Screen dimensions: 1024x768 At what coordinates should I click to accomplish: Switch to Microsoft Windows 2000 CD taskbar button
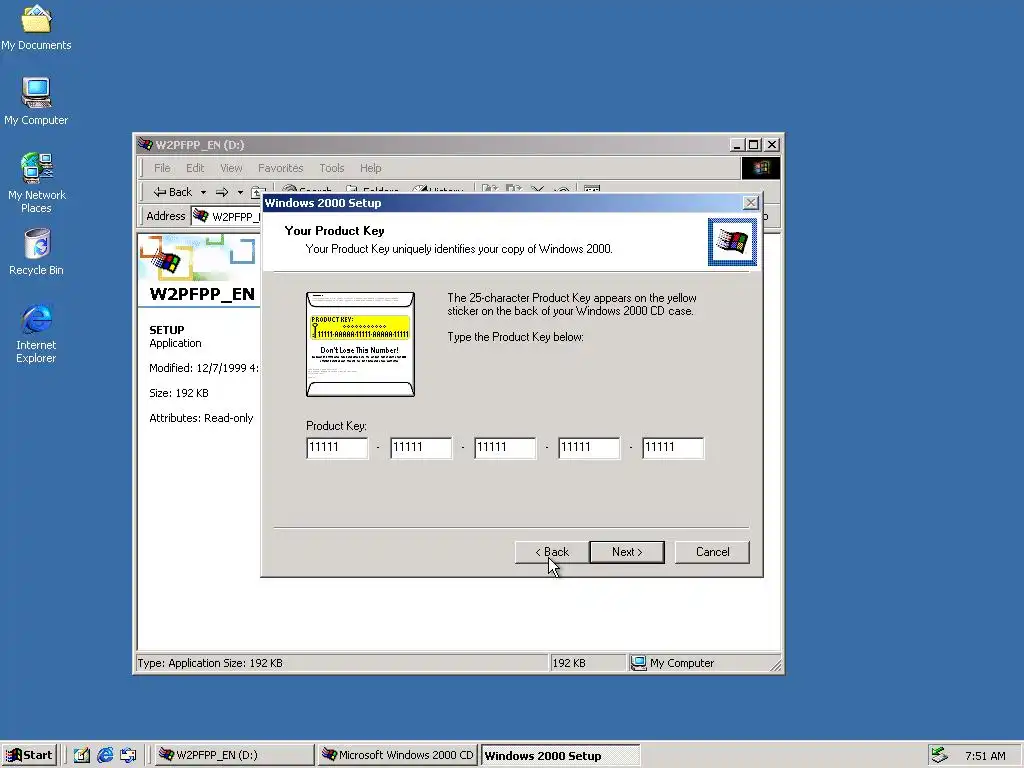point(397,755)
